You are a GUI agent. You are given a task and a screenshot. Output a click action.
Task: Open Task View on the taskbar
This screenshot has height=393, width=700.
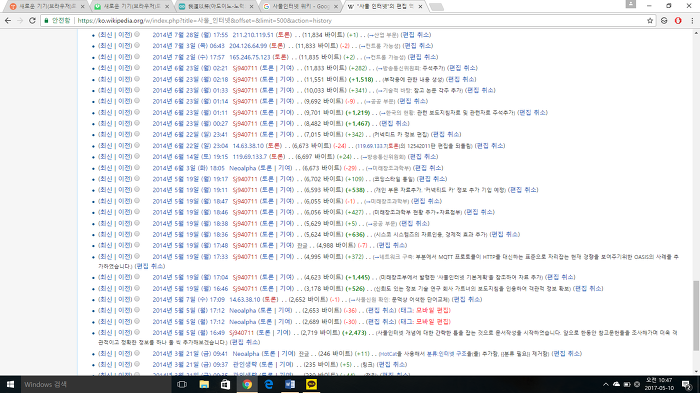pyautogui.click(x=182, y=385)
